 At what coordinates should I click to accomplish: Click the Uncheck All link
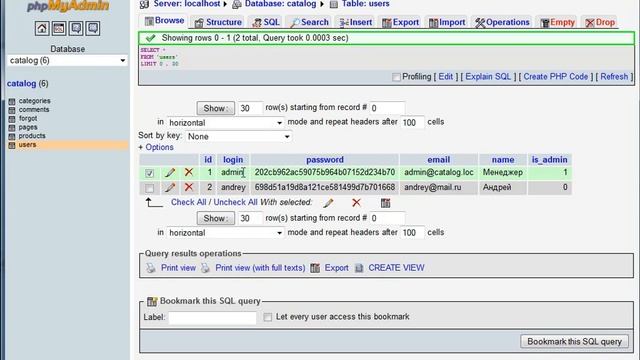[x=236, y=202]
